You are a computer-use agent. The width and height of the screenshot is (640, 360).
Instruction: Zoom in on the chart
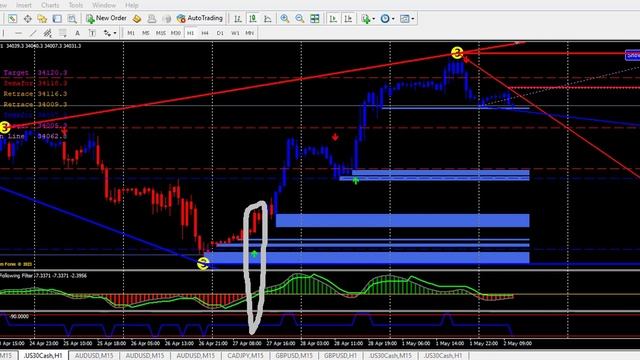[x=284, y=18]
